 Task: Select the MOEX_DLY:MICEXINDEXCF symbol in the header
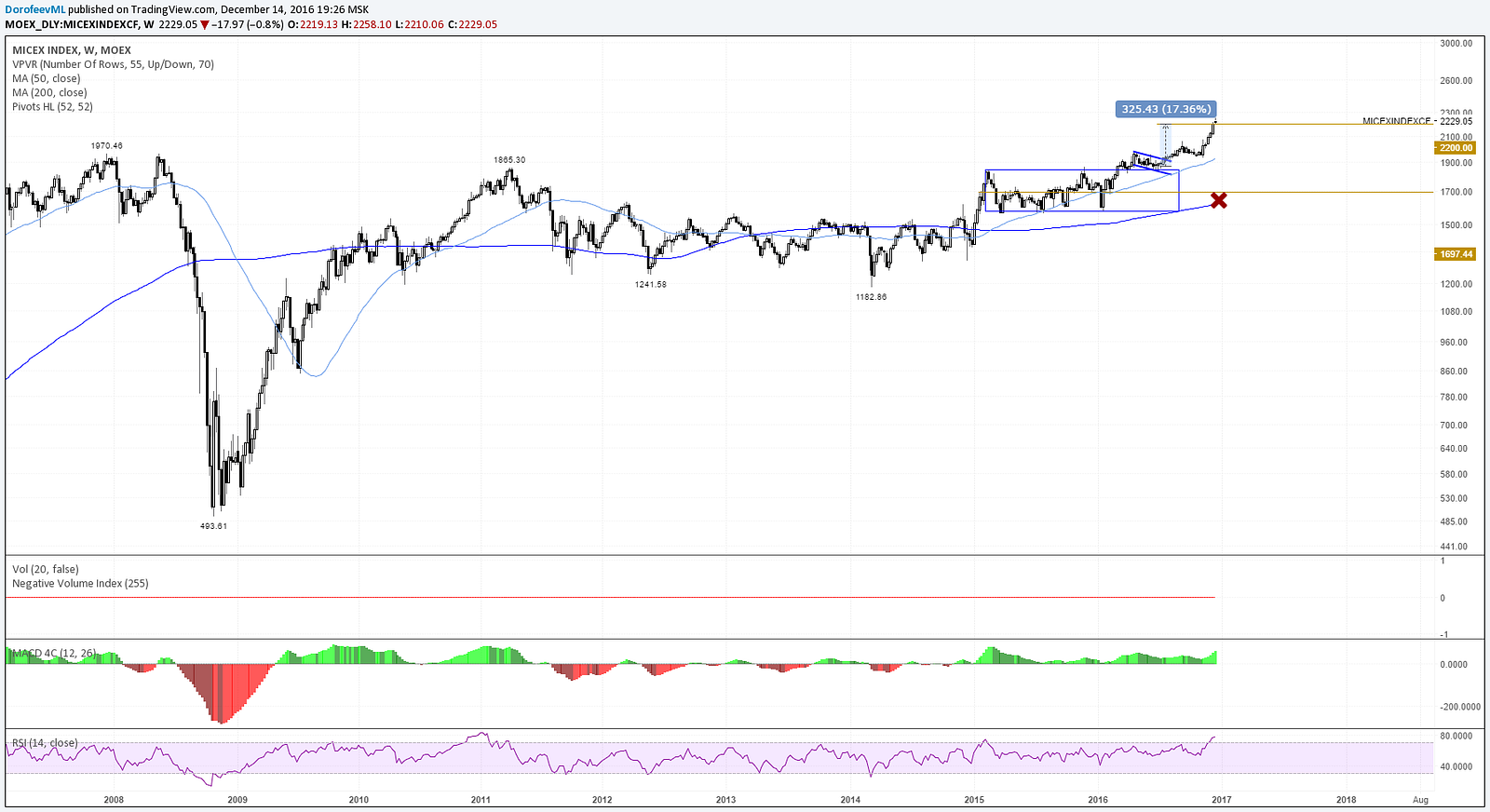point(73,24)
